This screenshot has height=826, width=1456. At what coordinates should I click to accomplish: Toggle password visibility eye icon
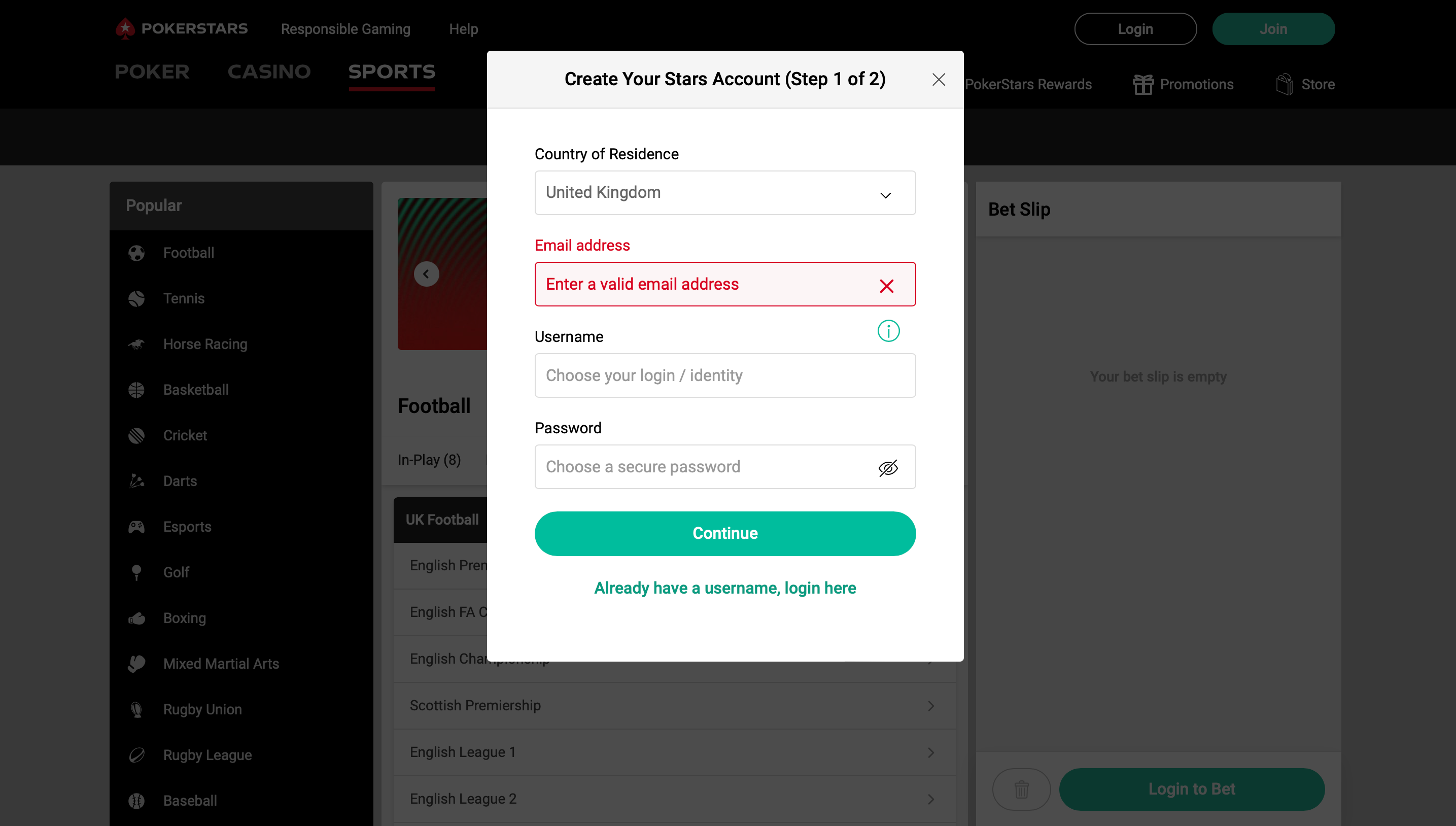coord(887,467)
